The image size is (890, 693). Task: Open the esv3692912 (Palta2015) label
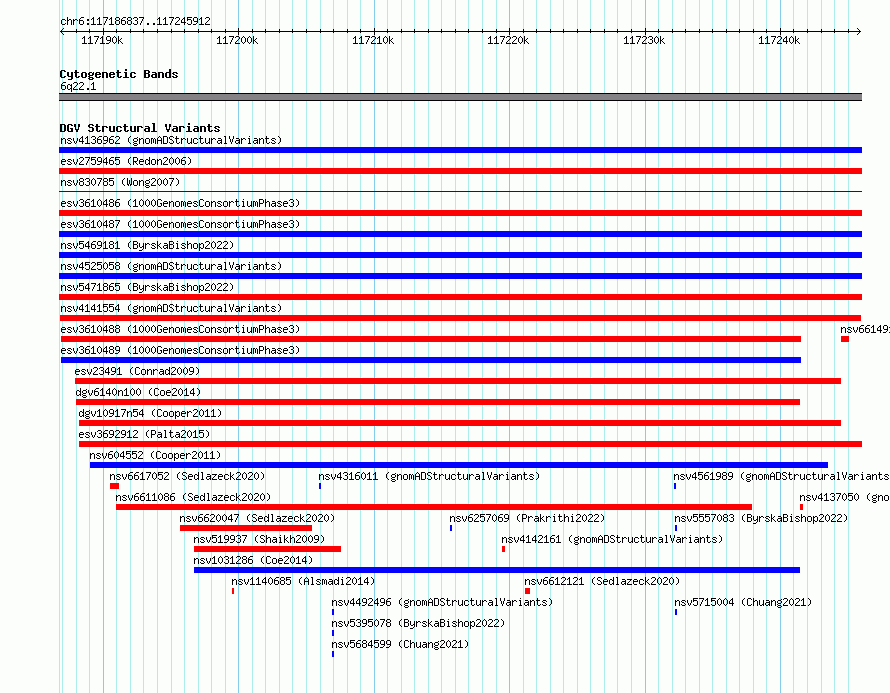click(144, 434)
